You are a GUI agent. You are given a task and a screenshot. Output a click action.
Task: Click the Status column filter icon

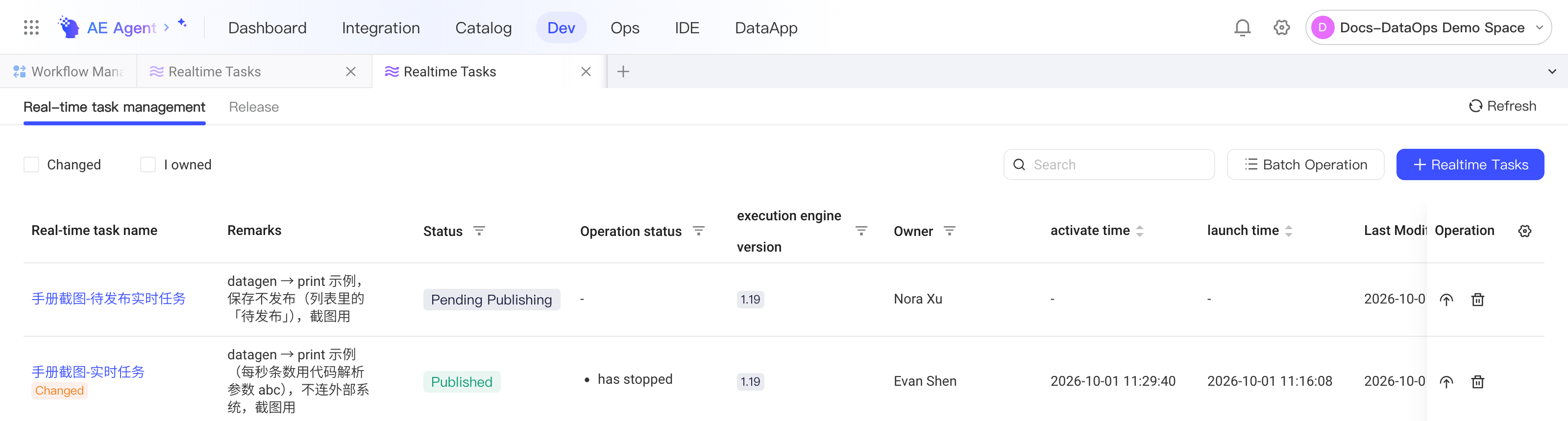(x=479, y=231)
